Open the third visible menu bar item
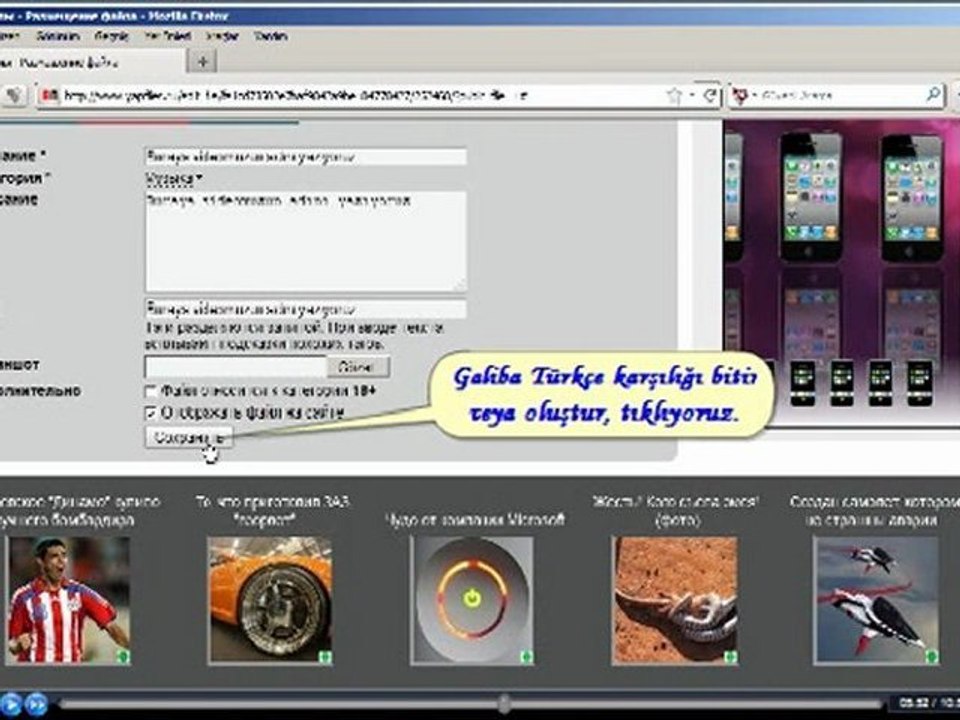This screenshot has height=720, width=960. coord(111,36)
